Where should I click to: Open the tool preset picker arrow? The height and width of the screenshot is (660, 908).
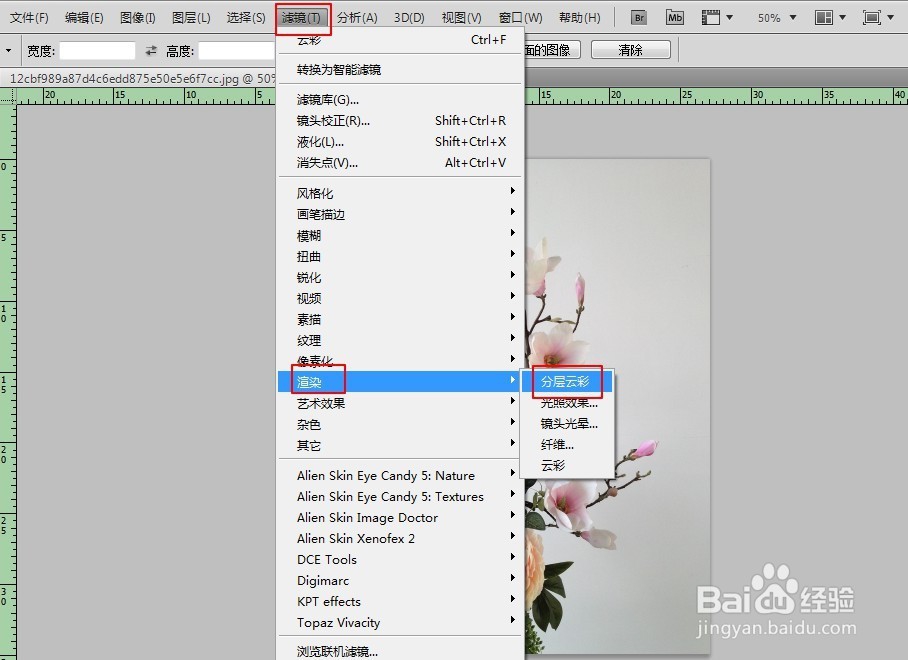(x=8, y=51)
